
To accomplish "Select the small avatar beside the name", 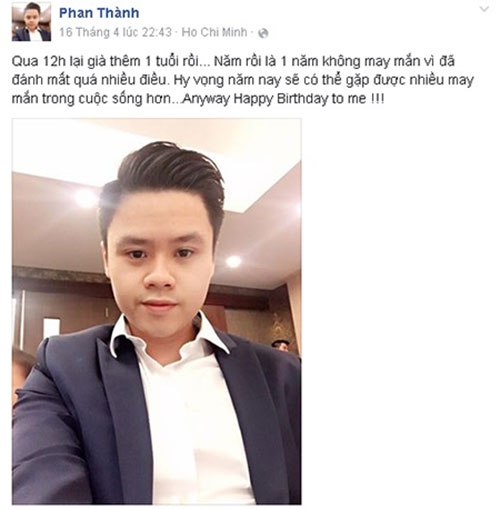I will [x=32, y=22].
